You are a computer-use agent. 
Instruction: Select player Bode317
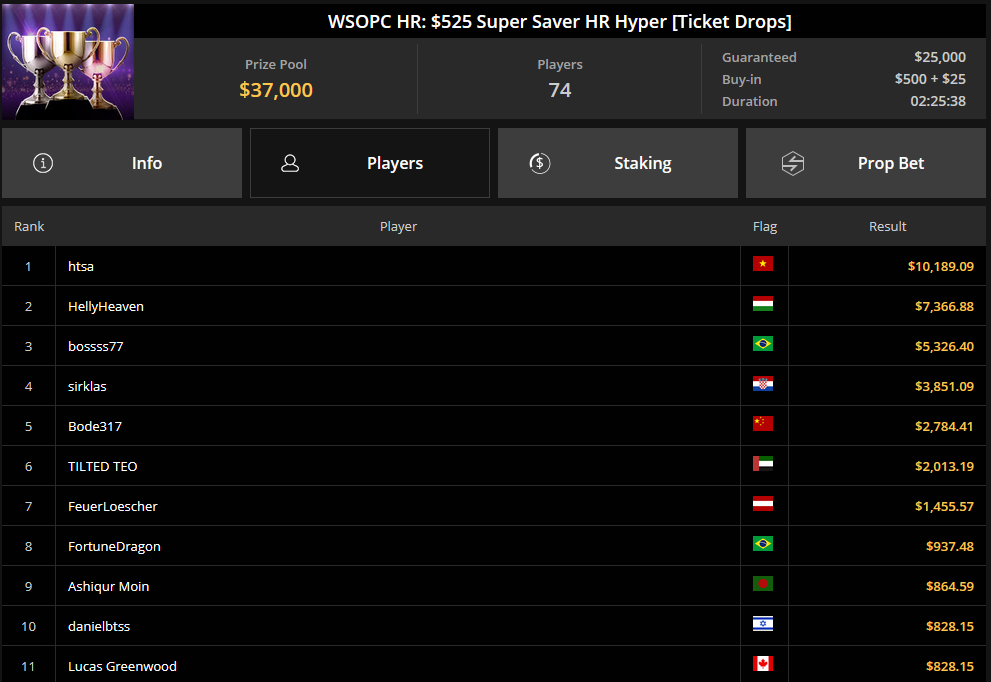click(95, 426)
